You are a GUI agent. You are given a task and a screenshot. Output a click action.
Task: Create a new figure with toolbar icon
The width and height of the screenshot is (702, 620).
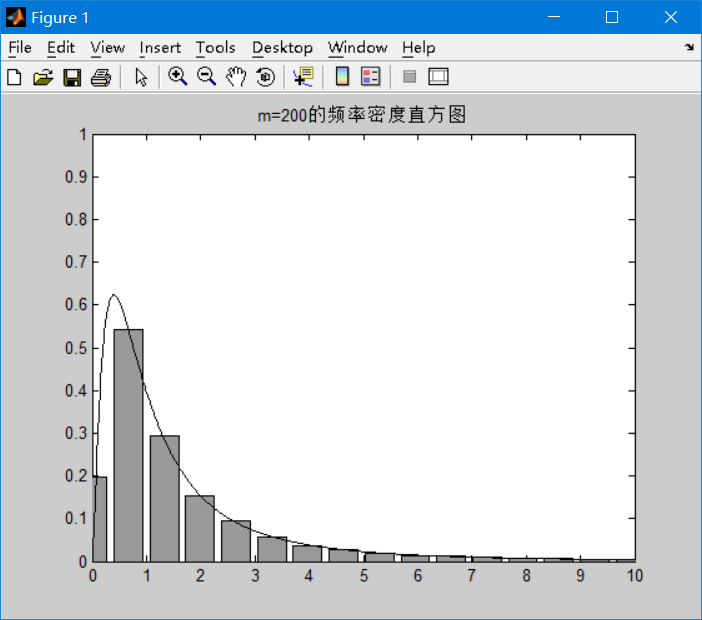14,77
